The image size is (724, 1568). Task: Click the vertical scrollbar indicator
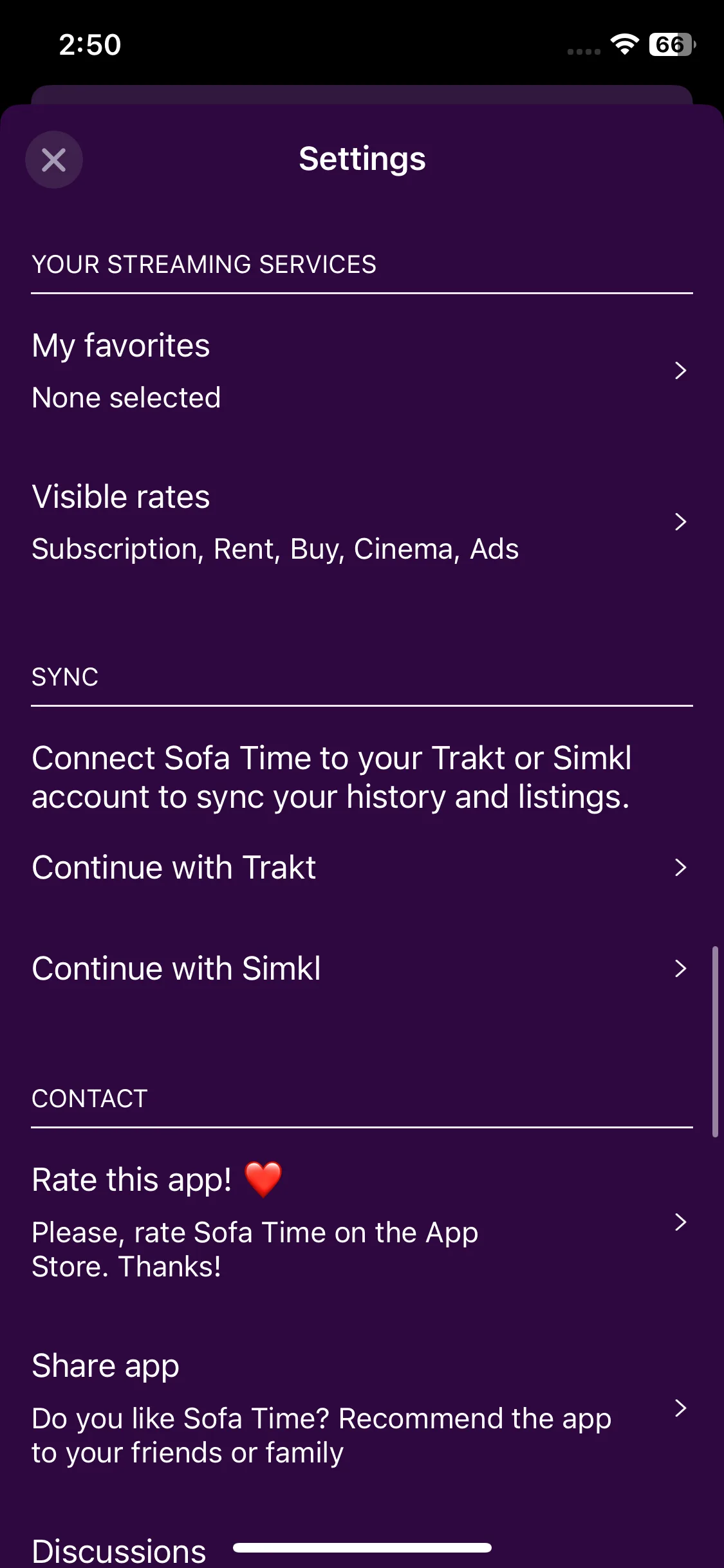coord(714,1041)
